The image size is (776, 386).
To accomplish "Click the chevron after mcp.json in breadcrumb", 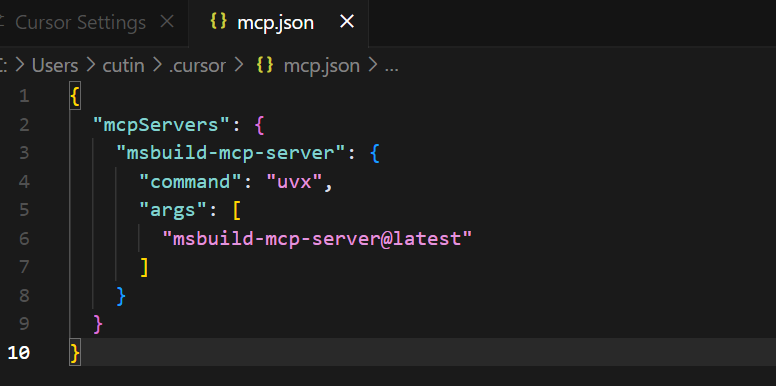I will (x=372, y=66).
